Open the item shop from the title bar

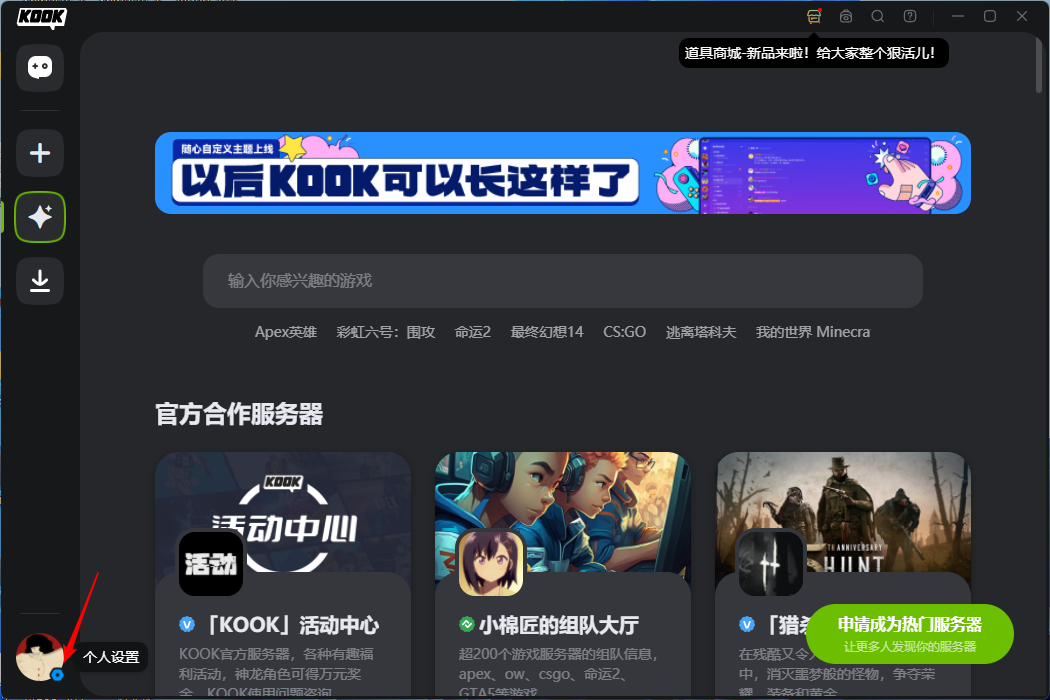813,16
